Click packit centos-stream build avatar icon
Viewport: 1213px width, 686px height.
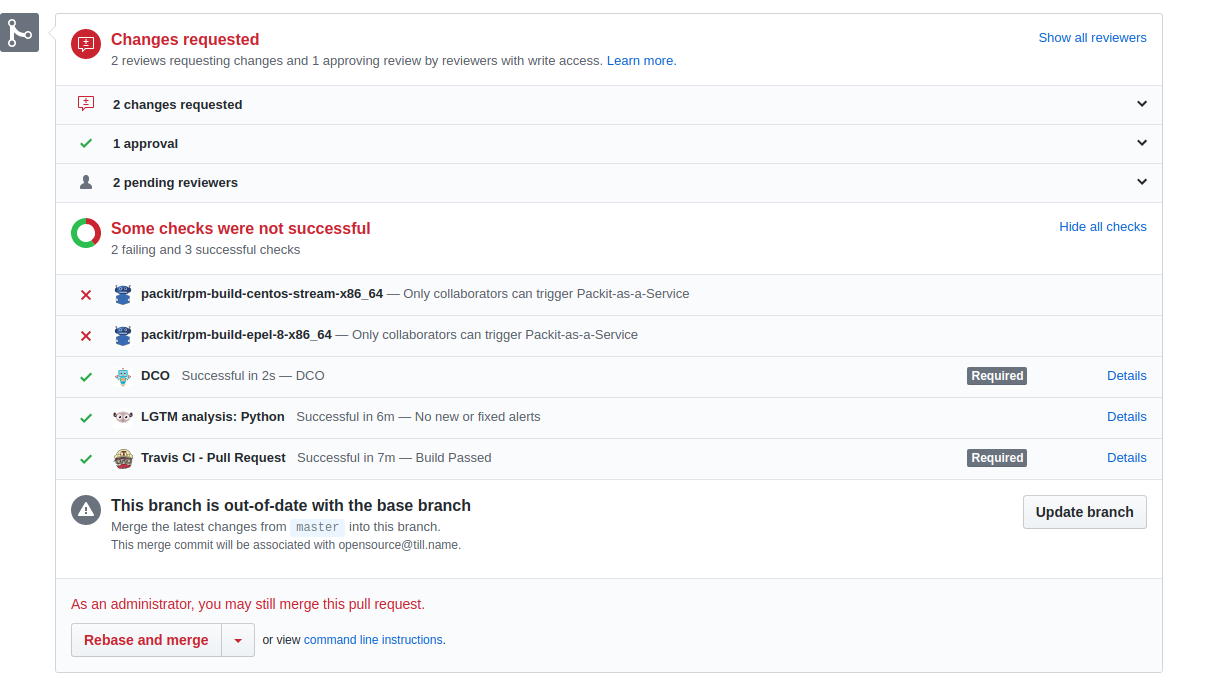click(123, 295)
